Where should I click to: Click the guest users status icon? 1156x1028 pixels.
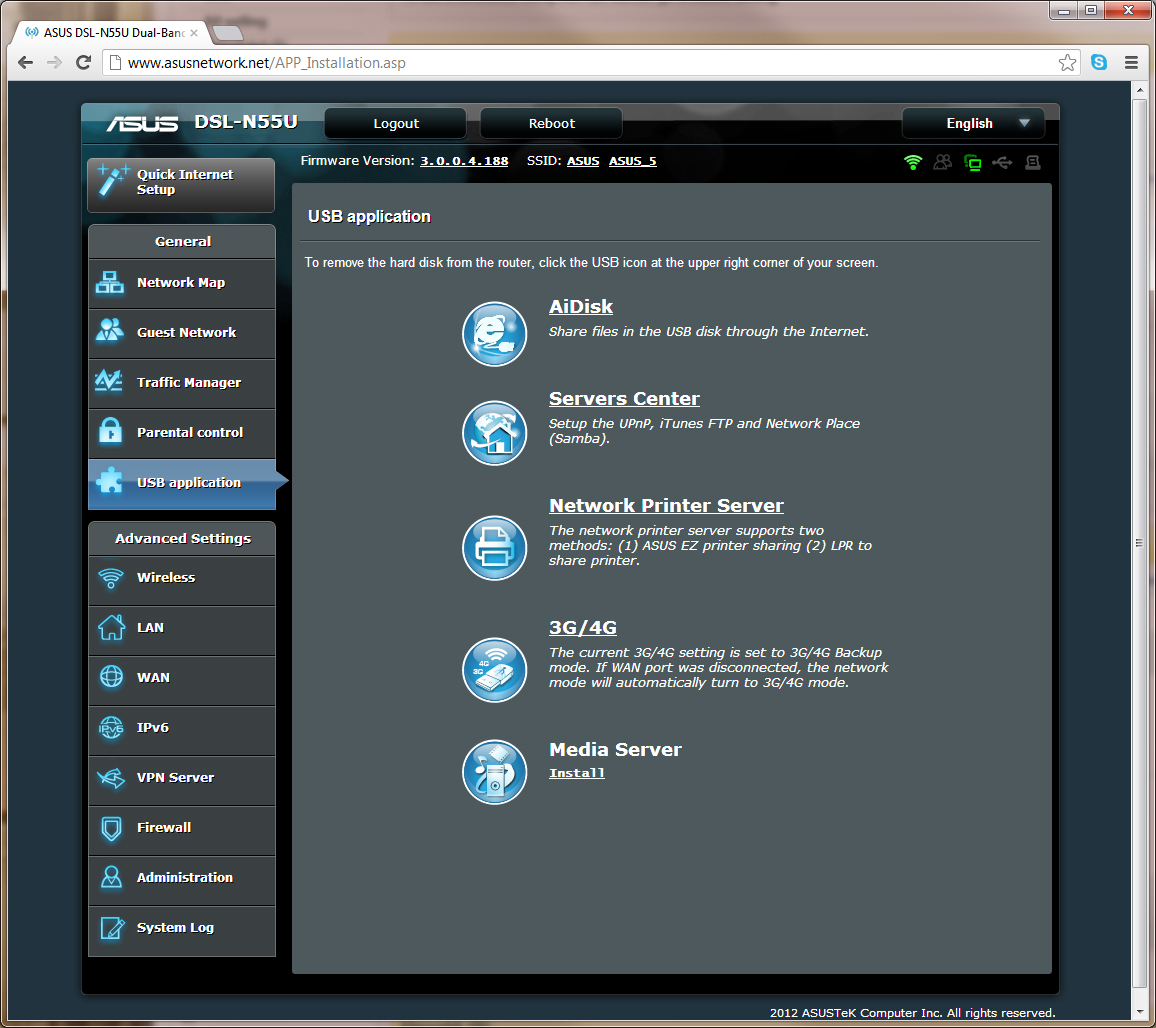942,162
